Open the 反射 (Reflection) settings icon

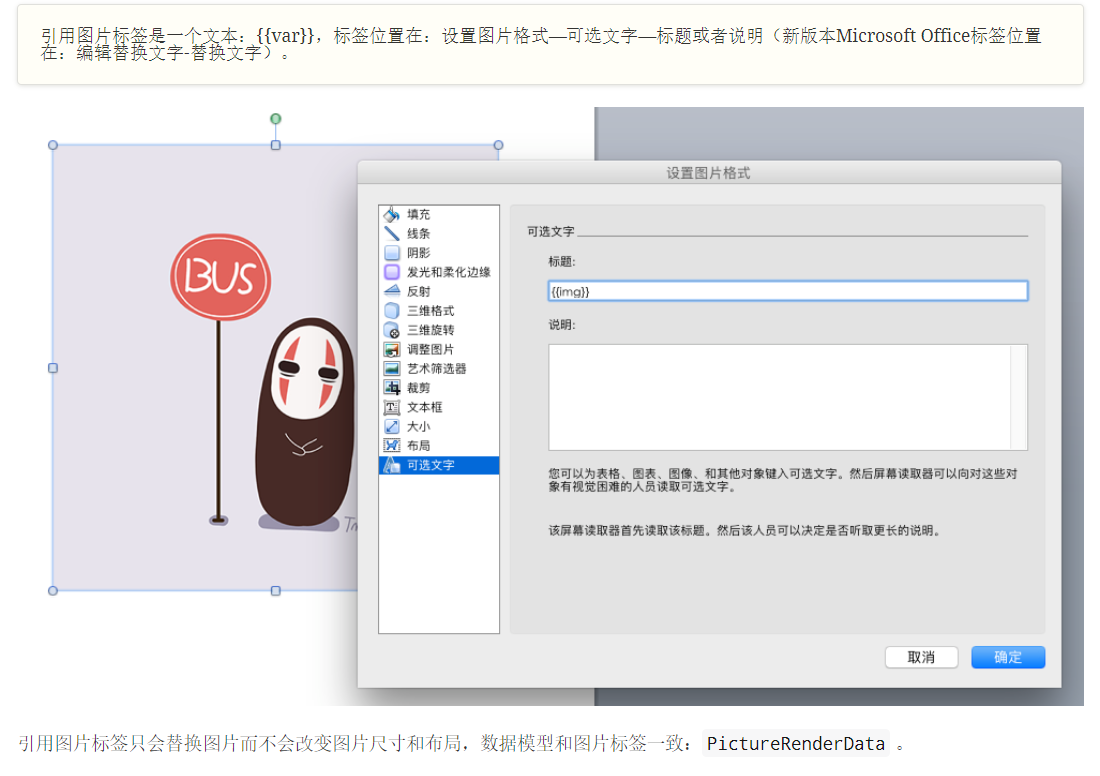(x=392, y=291)
